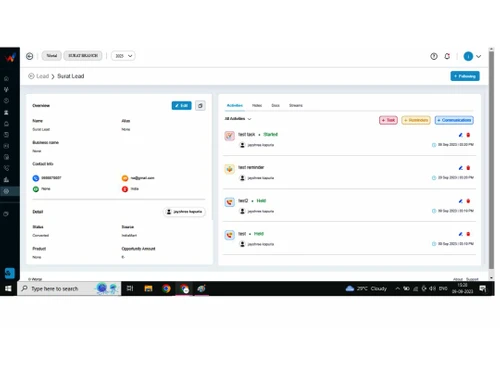
Task: Click the red location icon beside India
Action: [125, 189]
